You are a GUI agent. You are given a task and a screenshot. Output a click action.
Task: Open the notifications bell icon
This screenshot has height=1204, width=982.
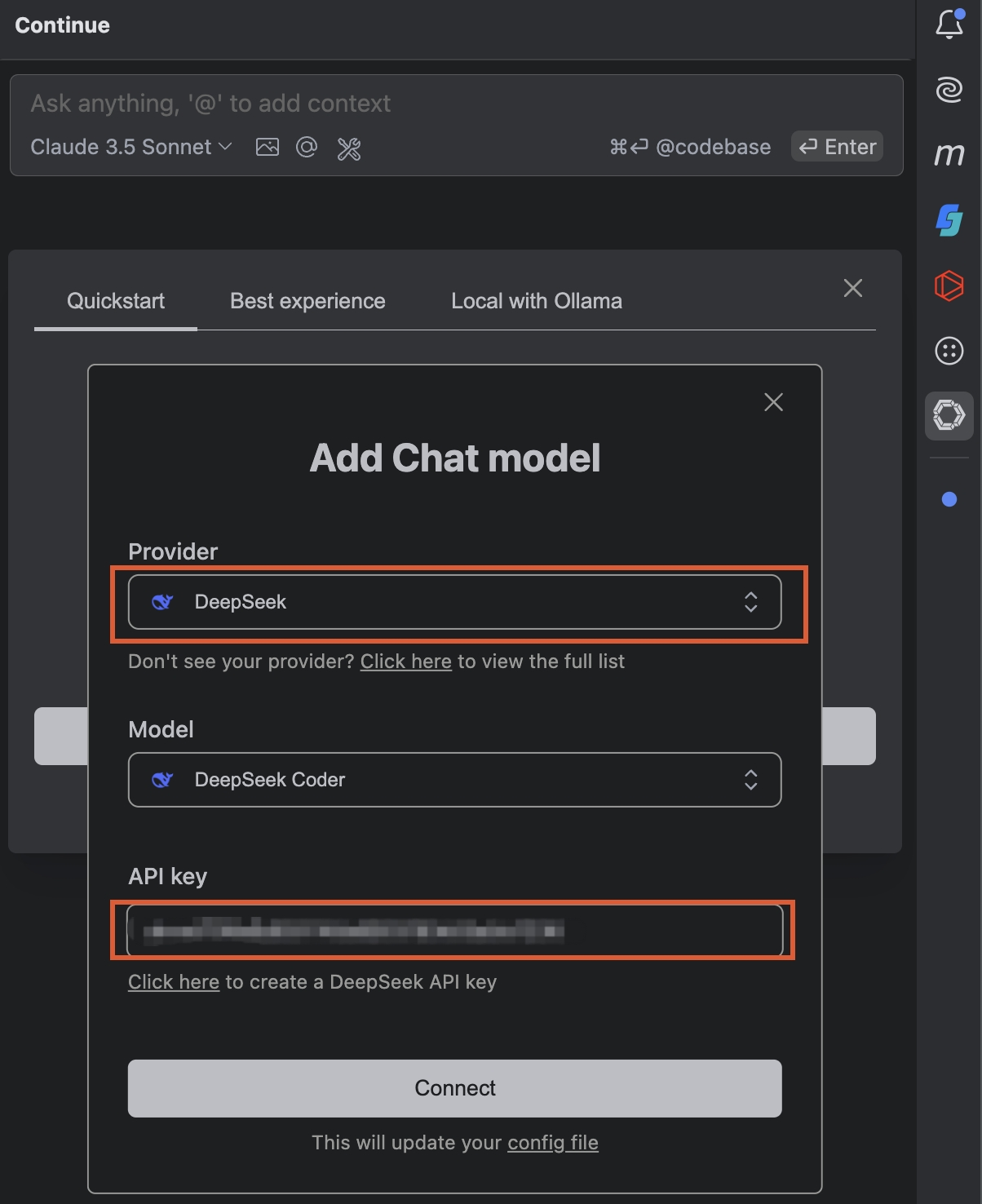click(949, 24)
